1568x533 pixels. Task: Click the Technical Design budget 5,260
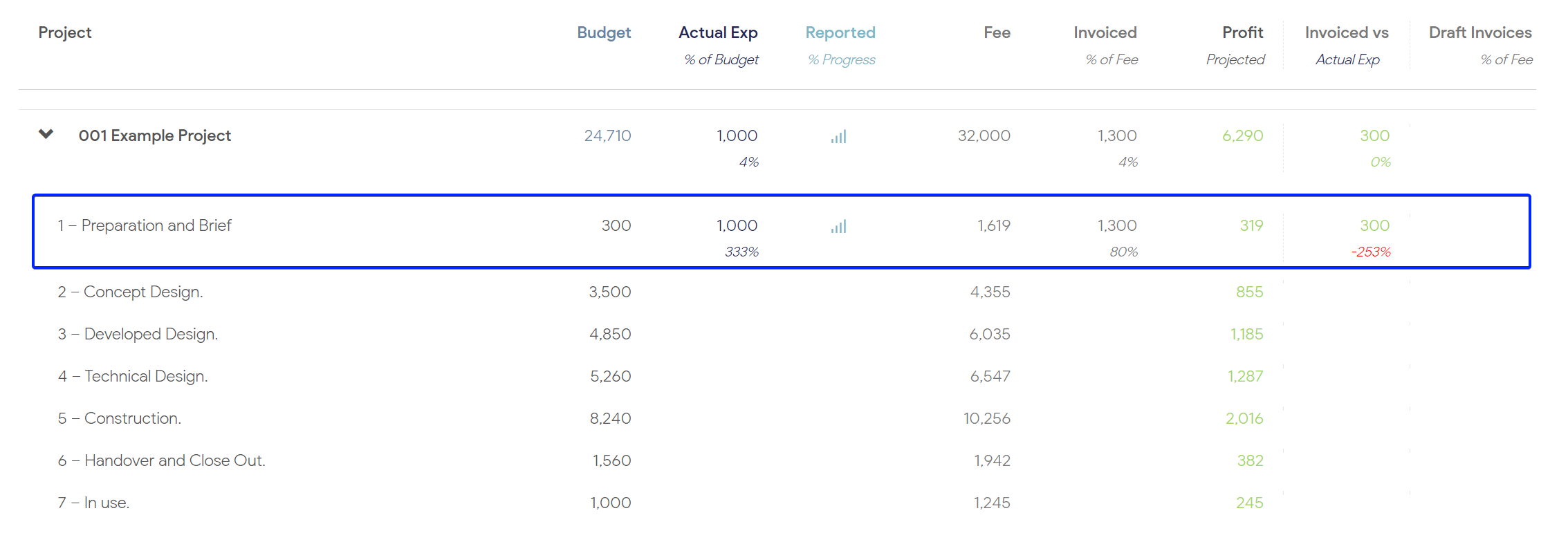click(x=610, y=376)
